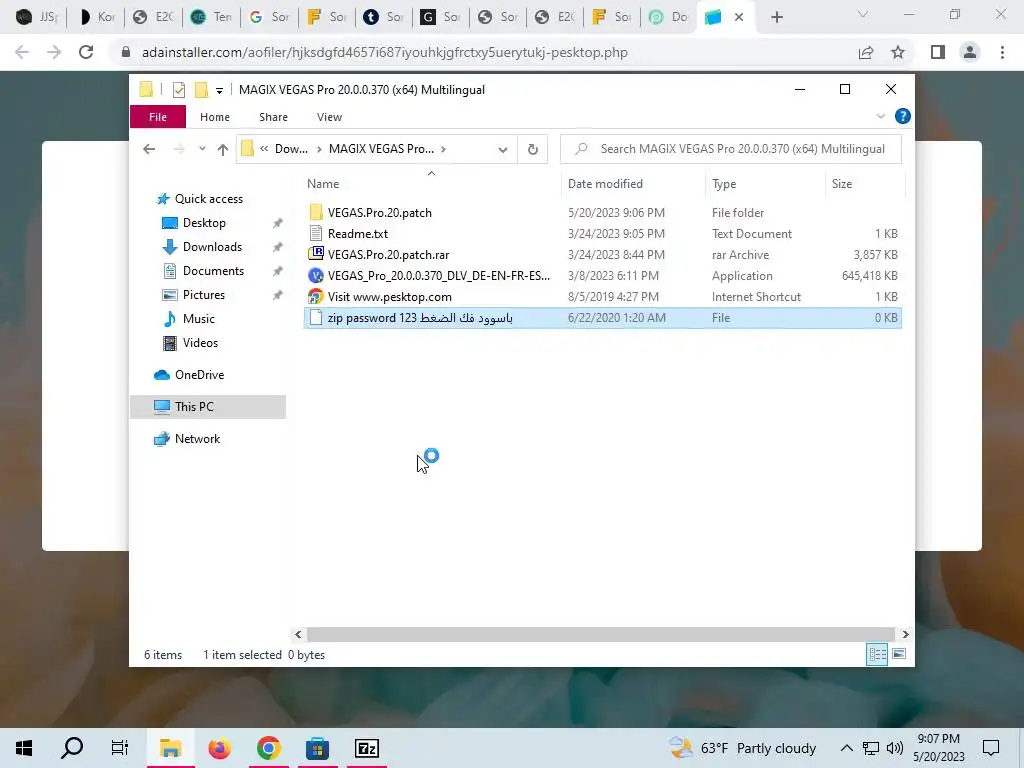Select the zip password 123 file icon
Image resolution: width=1024 pixels, height=768 pixels.
coord(316,317)
